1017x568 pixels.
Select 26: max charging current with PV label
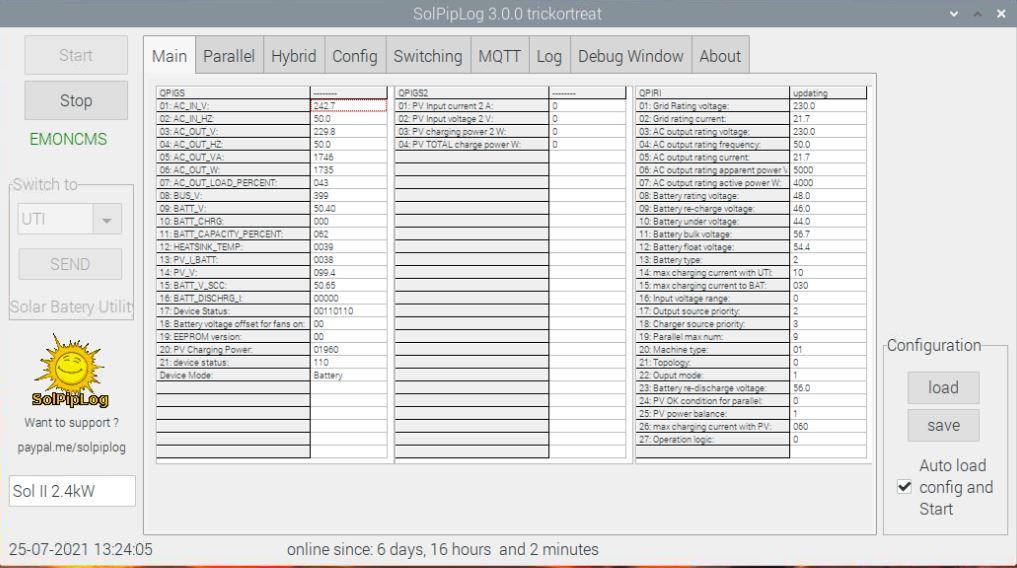click(x=712, y=427)
